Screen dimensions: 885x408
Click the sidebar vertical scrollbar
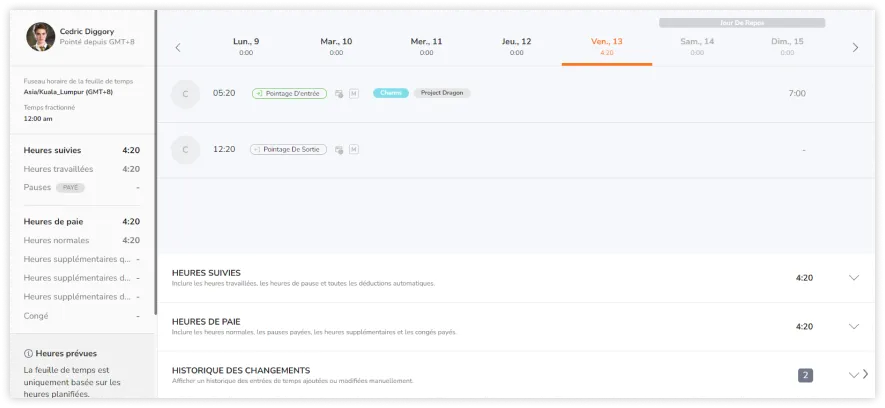click(x=155, y=163)
